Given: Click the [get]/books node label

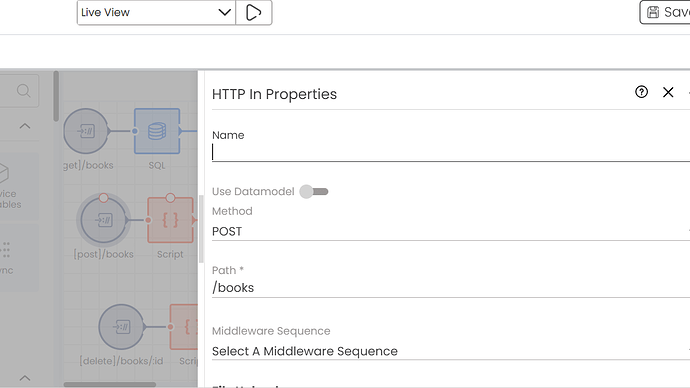Looking at the screenshot, I should pyautogui.click(x=88, y=165).
